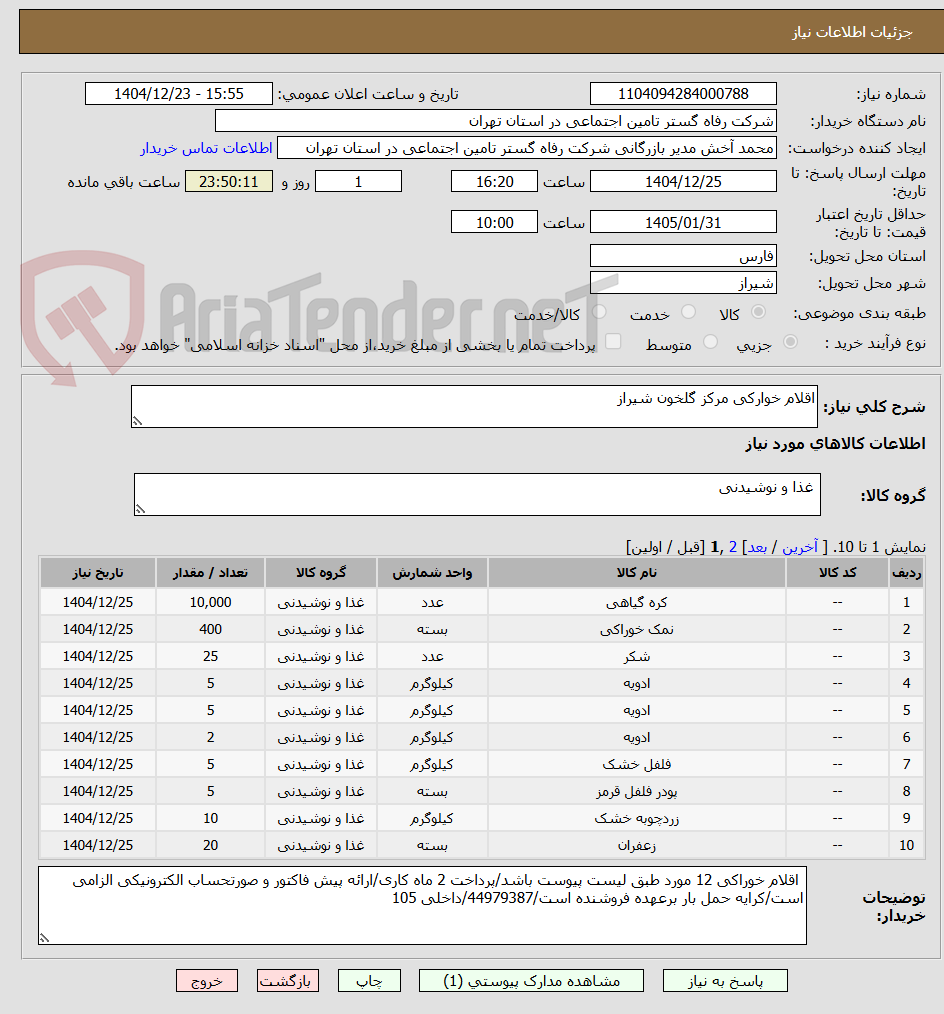Select the متوسط purchase type radio
Viewport: 944px width, 1014px height.
point(710,341)
